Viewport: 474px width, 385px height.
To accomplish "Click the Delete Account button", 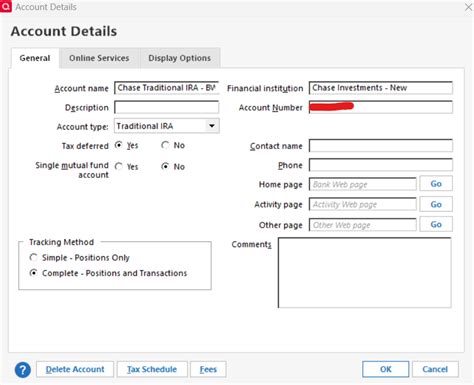I will [75, 369].
